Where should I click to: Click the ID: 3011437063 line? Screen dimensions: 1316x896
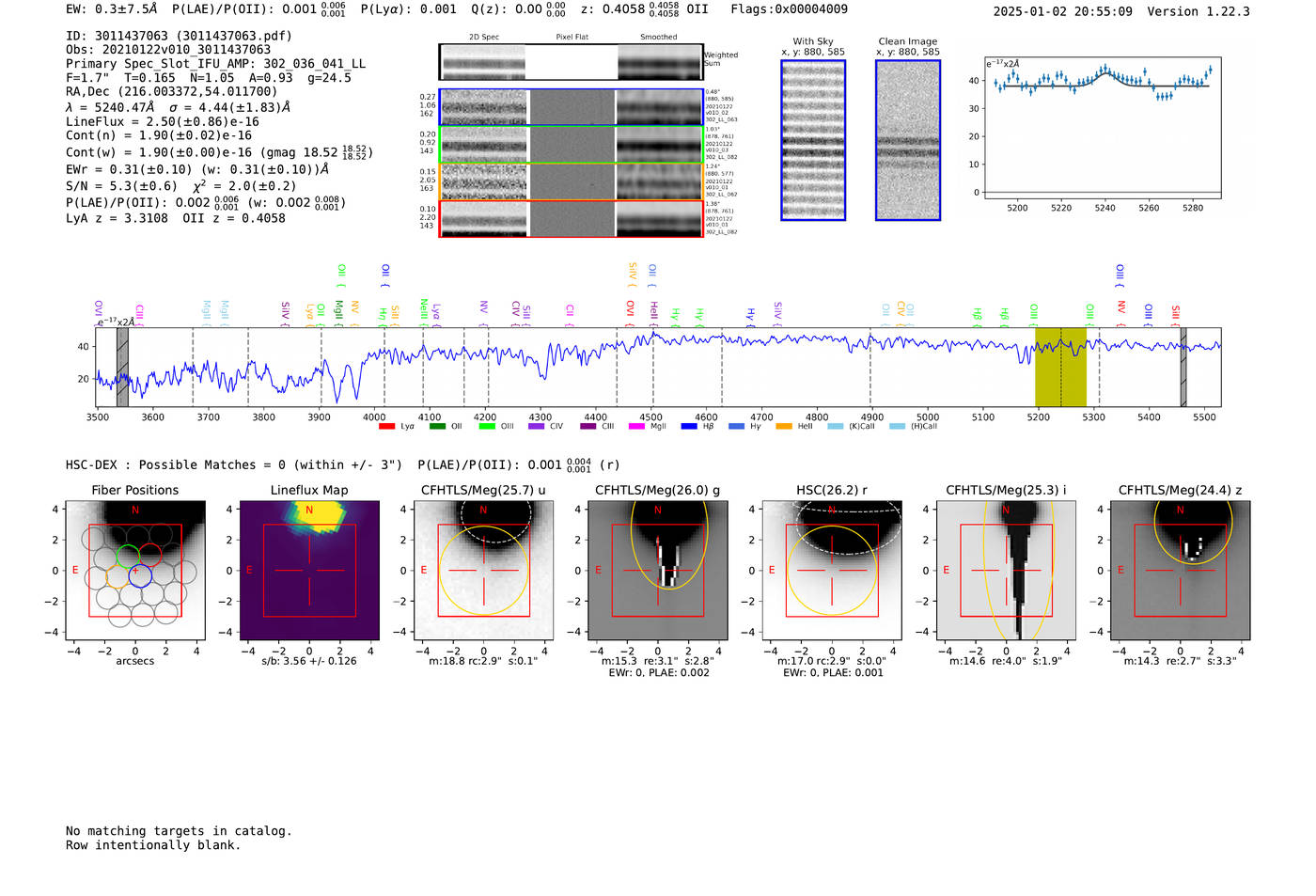(x=179, y=36)
